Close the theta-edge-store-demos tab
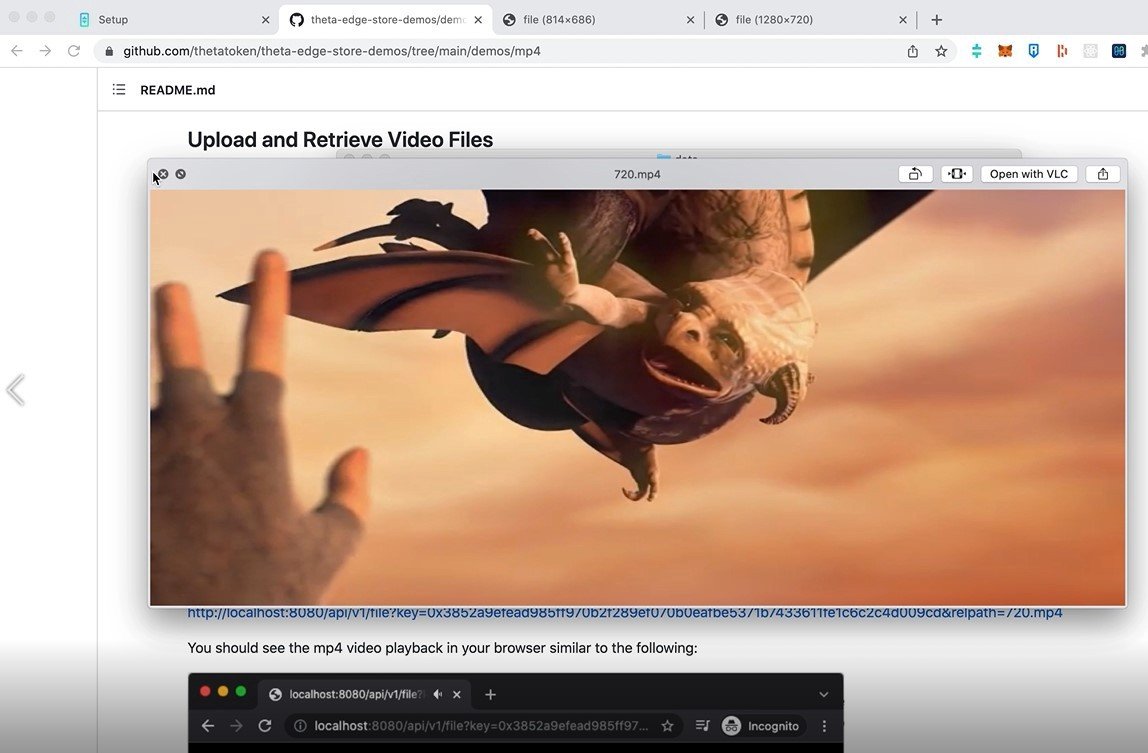 pyautogui.click(x=478, y=20)
